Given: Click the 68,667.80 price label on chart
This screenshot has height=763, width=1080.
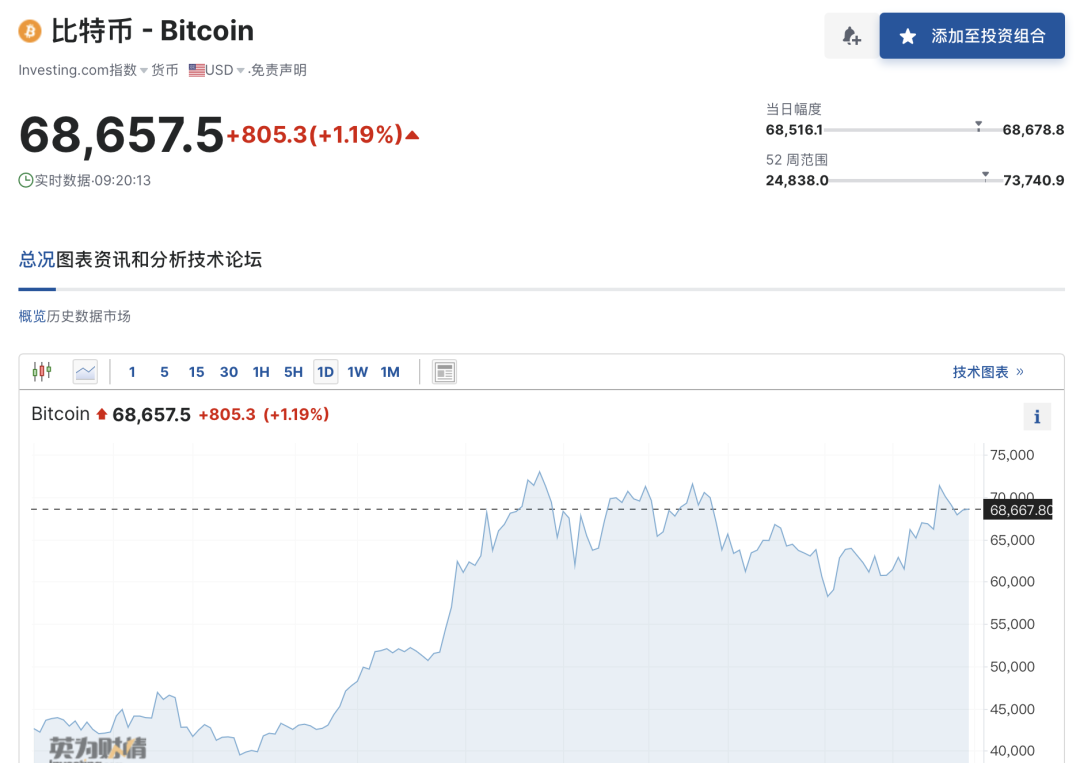Looking at the screenshot, I should (x=1018, y=510).
